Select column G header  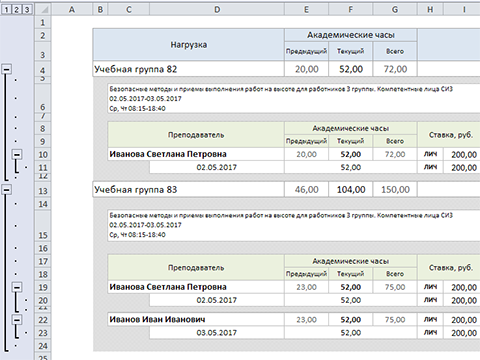395,10
